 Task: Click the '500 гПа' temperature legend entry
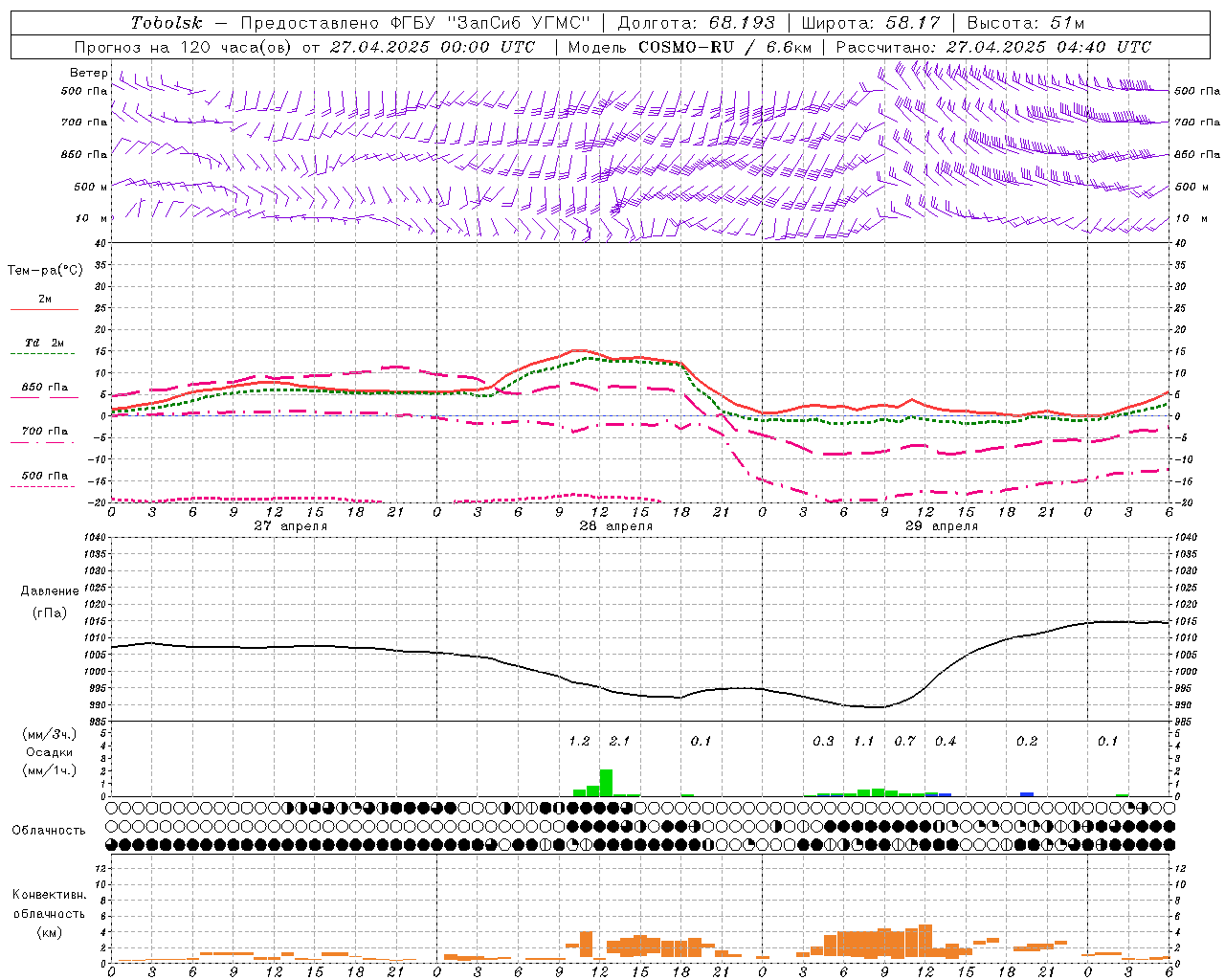(x=44, y=476)
